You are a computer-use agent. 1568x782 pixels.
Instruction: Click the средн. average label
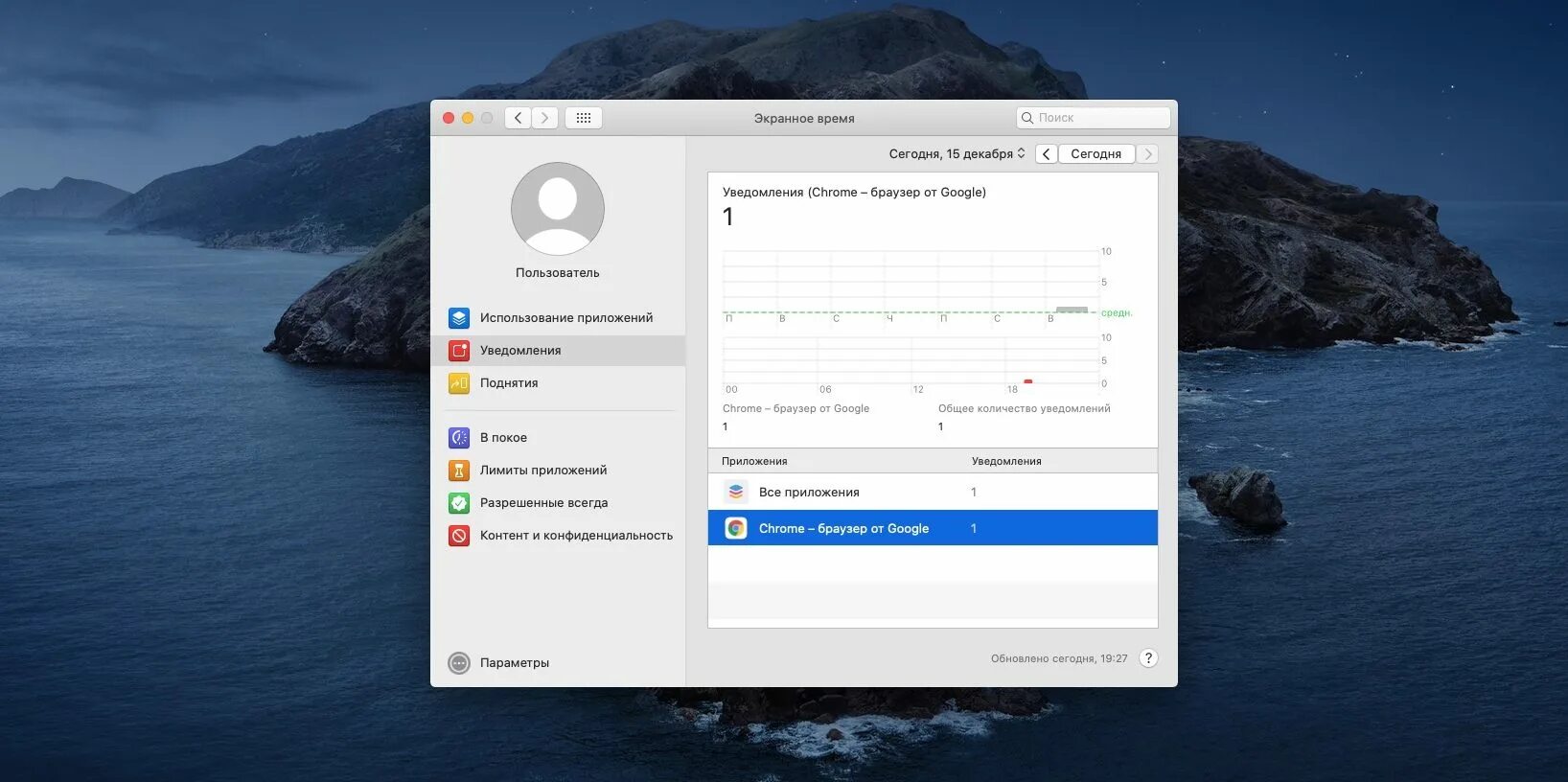1117,312
